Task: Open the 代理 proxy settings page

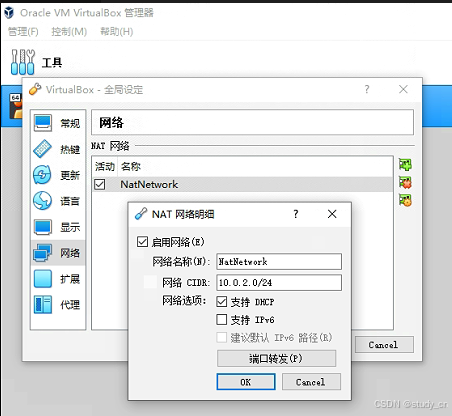Action: 58,304
